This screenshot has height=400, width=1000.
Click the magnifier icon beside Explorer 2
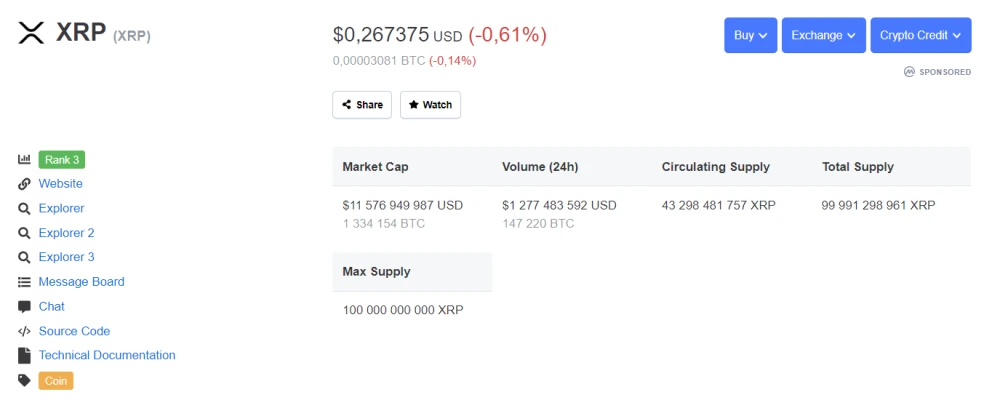(x=24, y=233)
